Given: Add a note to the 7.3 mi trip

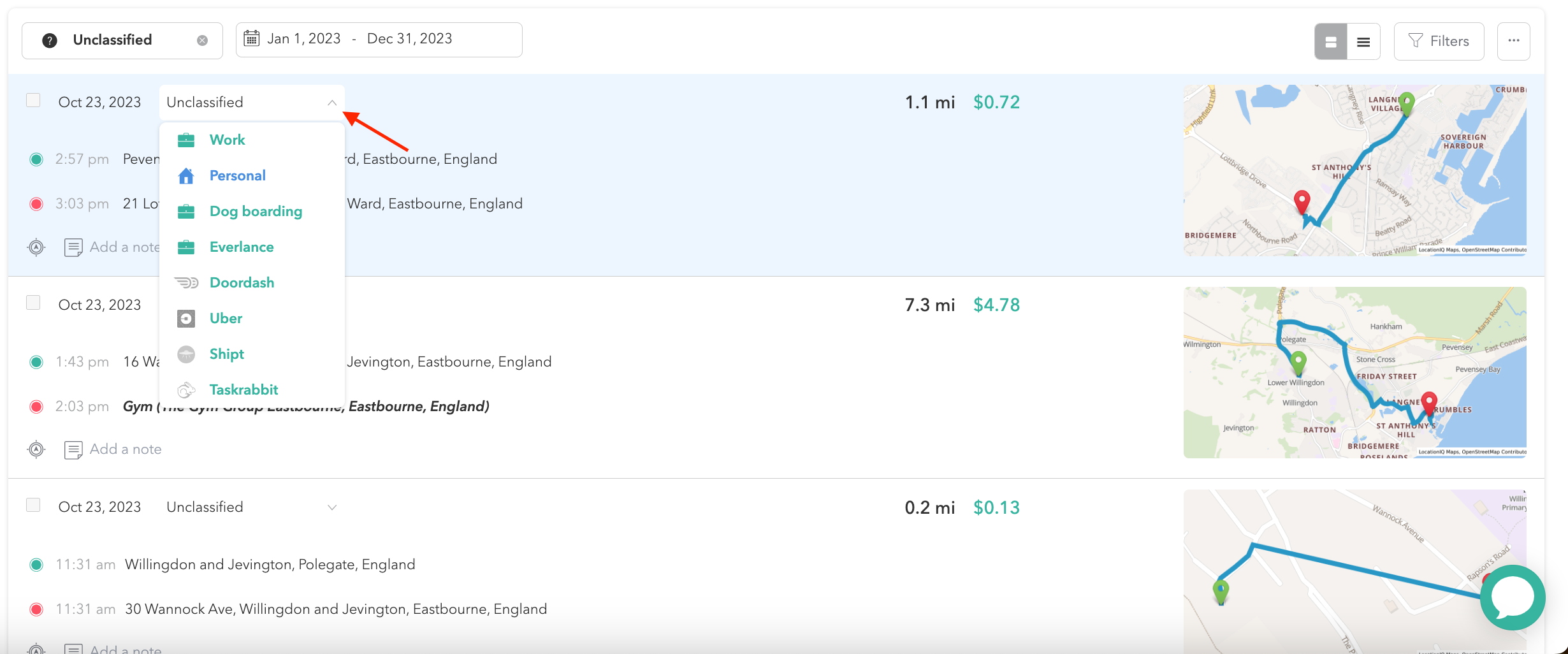Looking at the screenshot, I should coord(125,449).
